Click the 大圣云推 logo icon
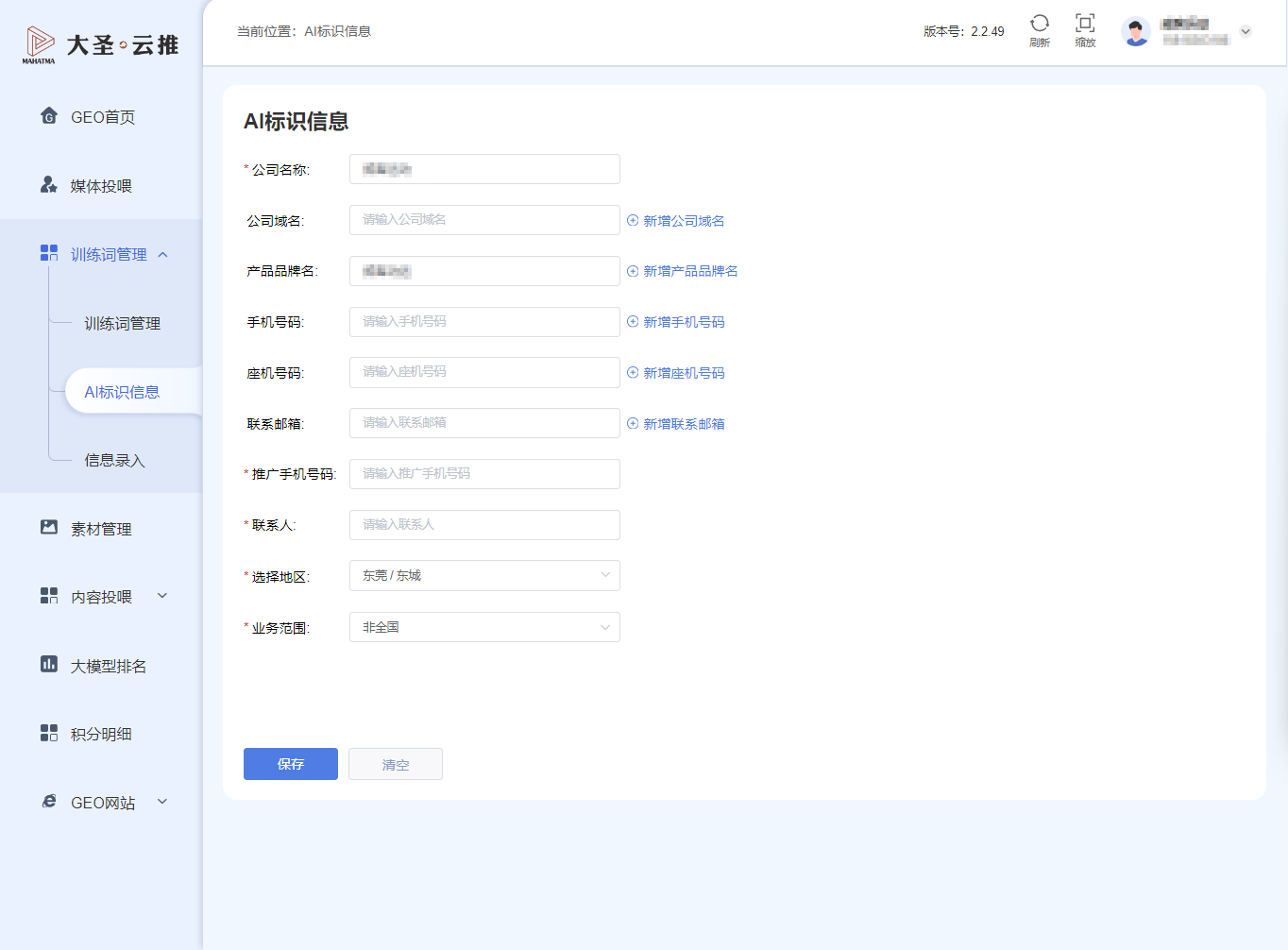The width and height of the screenshot is (1288, 950). point(39,44)
